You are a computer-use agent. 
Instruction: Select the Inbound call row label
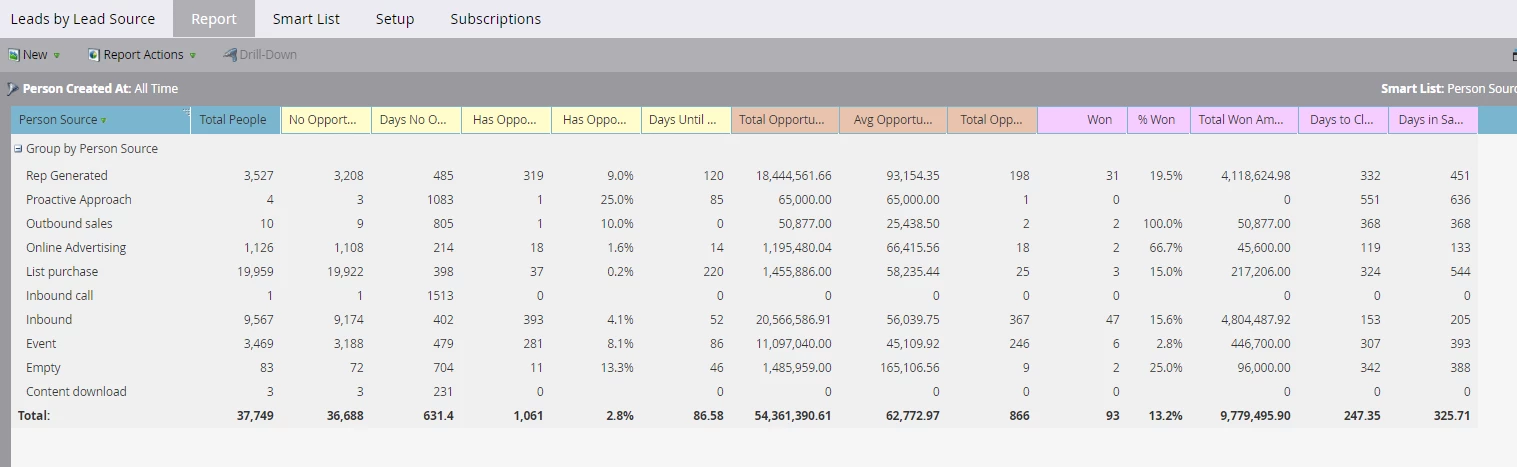coord(60,296)
